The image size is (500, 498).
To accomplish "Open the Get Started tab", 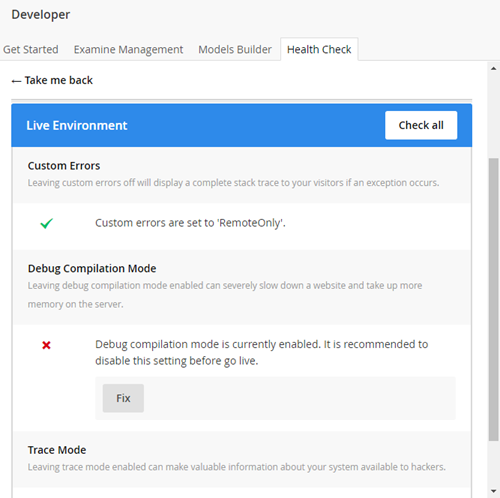I will pyautogui.click(x=31, y=49).
